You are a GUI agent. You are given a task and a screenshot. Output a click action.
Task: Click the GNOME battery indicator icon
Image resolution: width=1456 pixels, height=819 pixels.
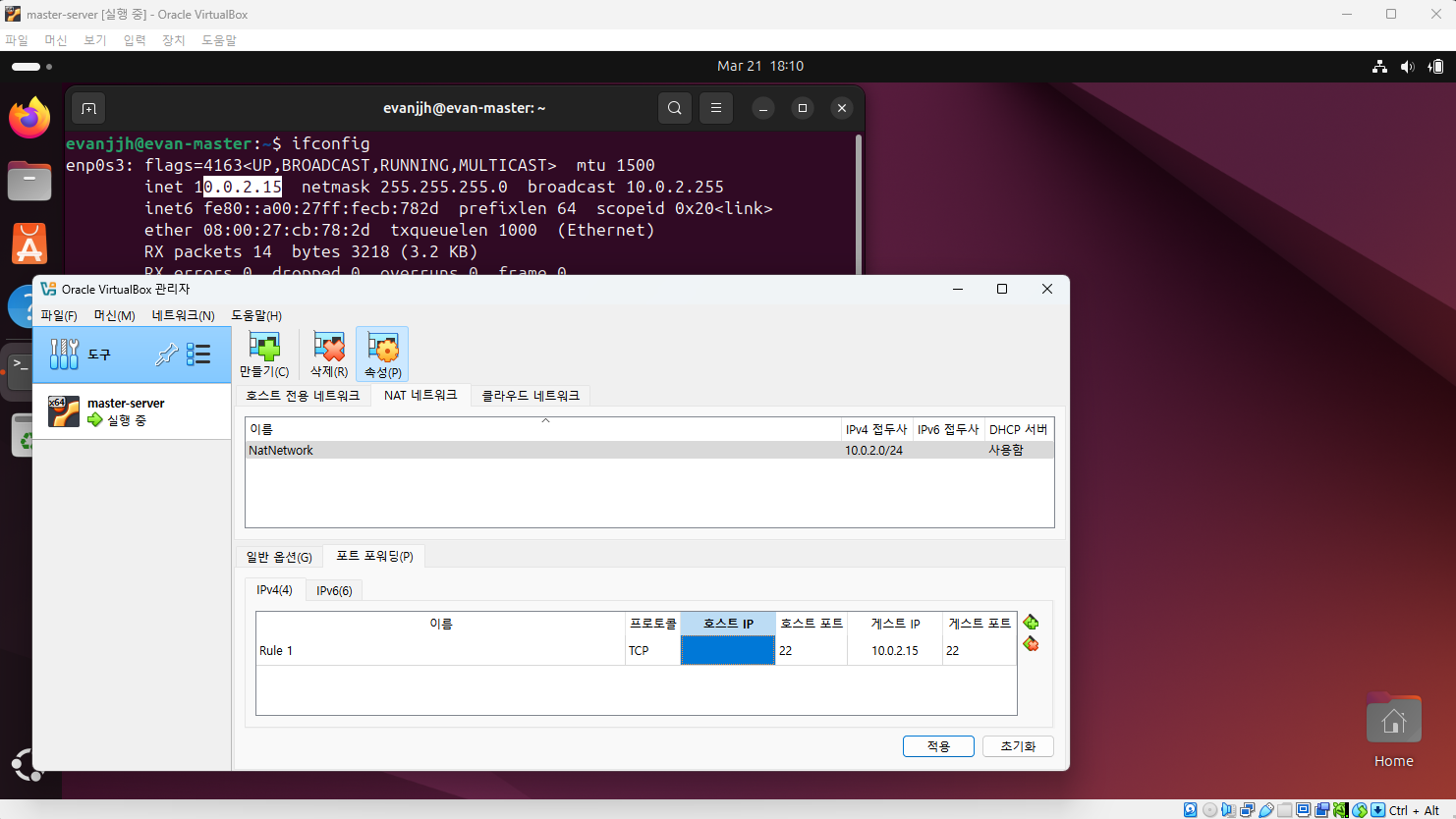[x=1436, y=66]
